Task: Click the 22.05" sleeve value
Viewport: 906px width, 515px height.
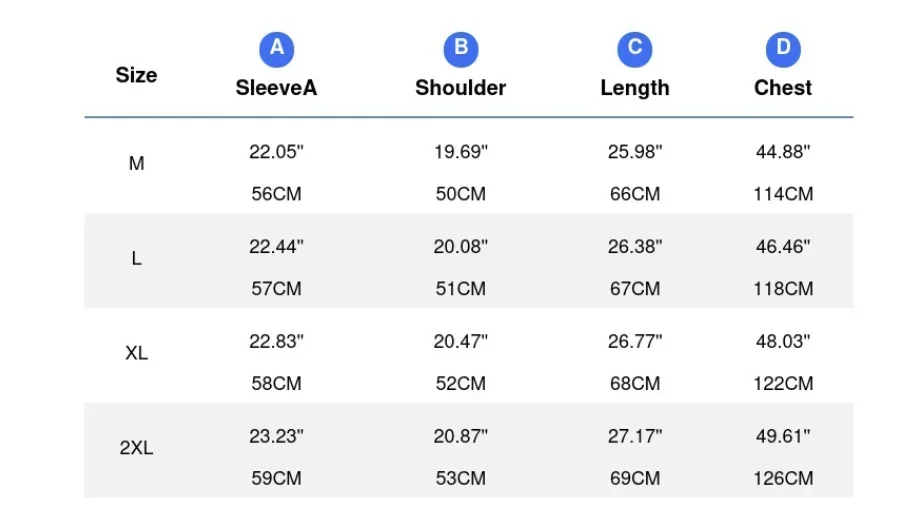Action: (276, 152)
